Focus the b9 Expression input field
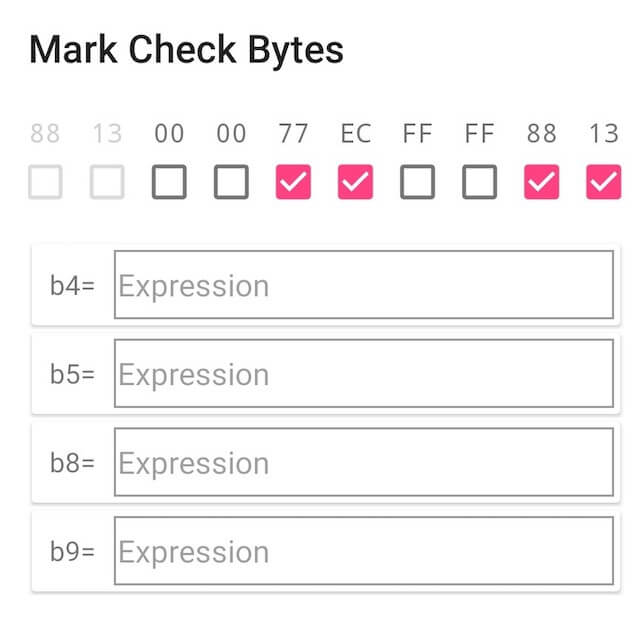The height and width of the screenshot is (618, 640). 364,551
